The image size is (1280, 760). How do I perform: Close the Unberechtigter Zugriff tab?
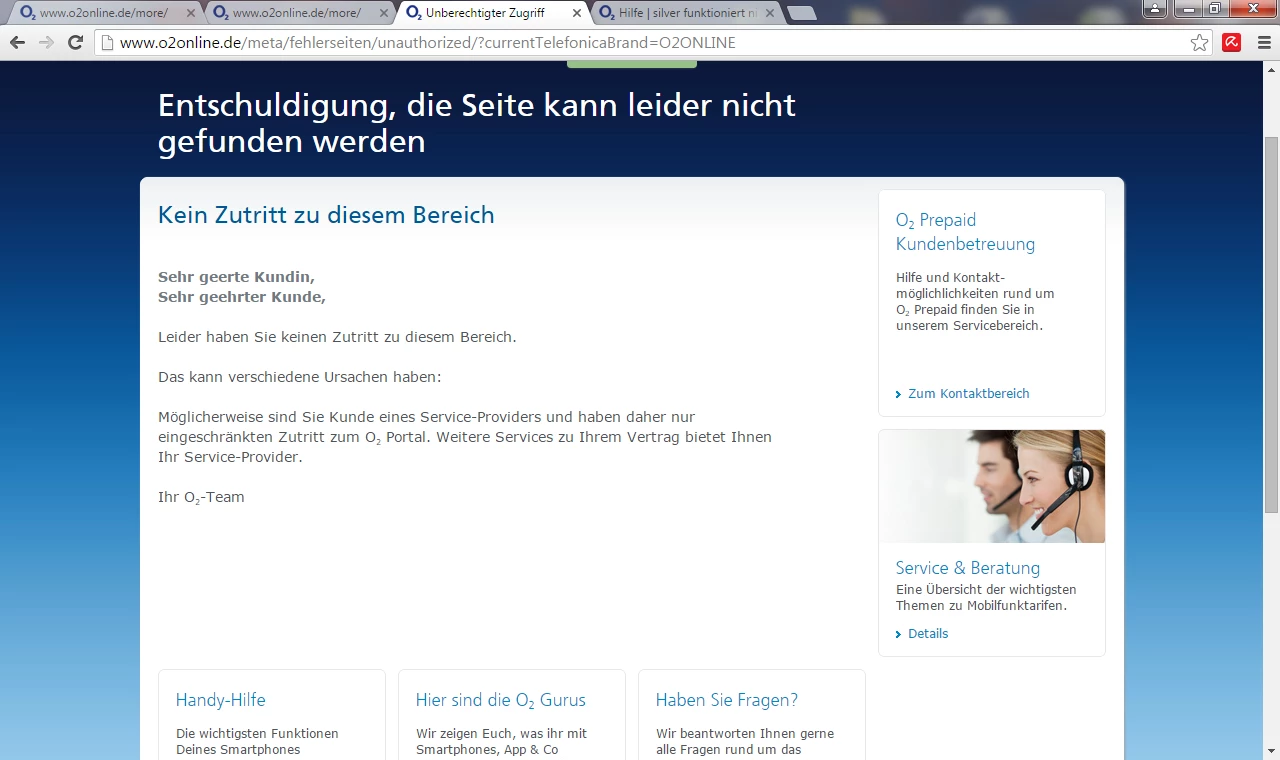click(577, 14)
